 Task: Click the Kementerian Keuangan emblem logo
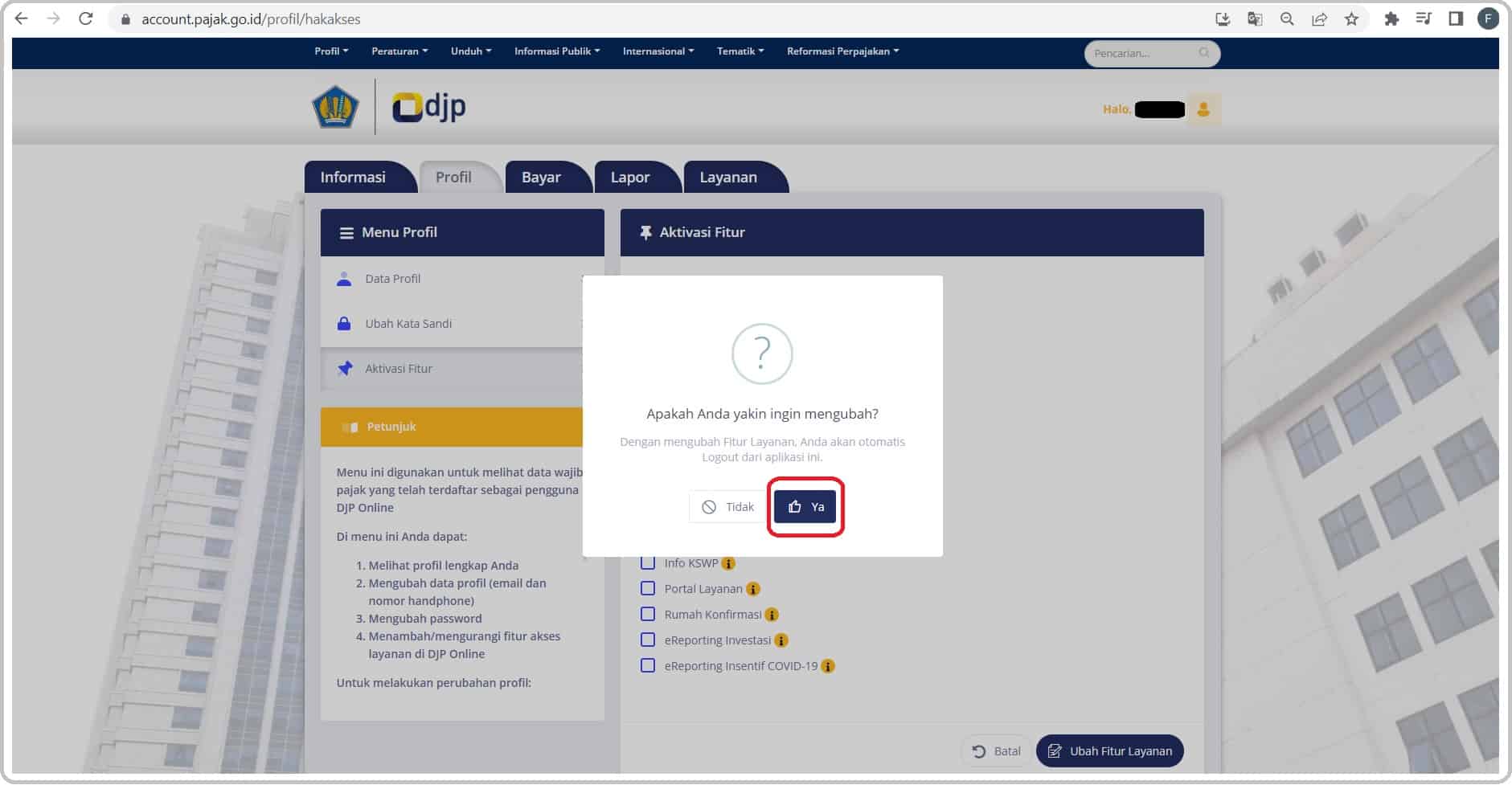(335, 107)
